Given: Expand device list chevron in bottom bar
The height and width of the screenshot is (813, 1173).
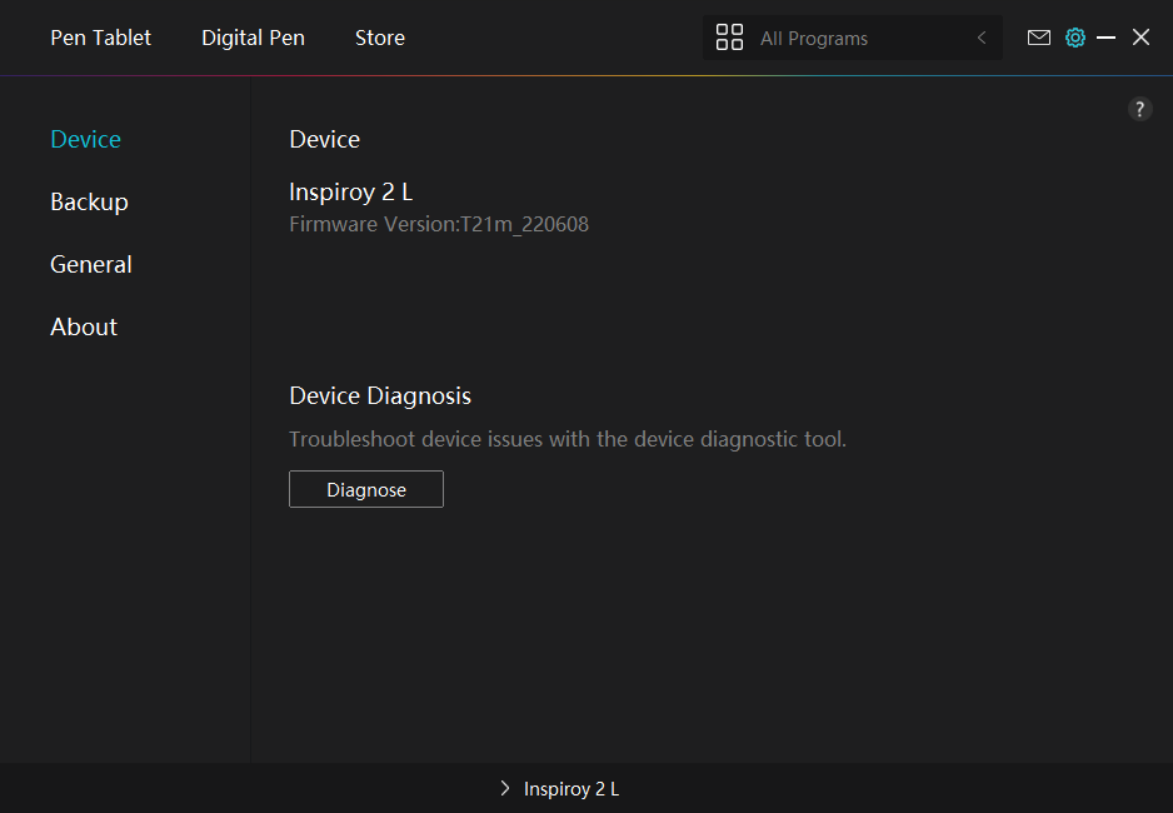Looking at the screenshot, I should click(505, 789).
